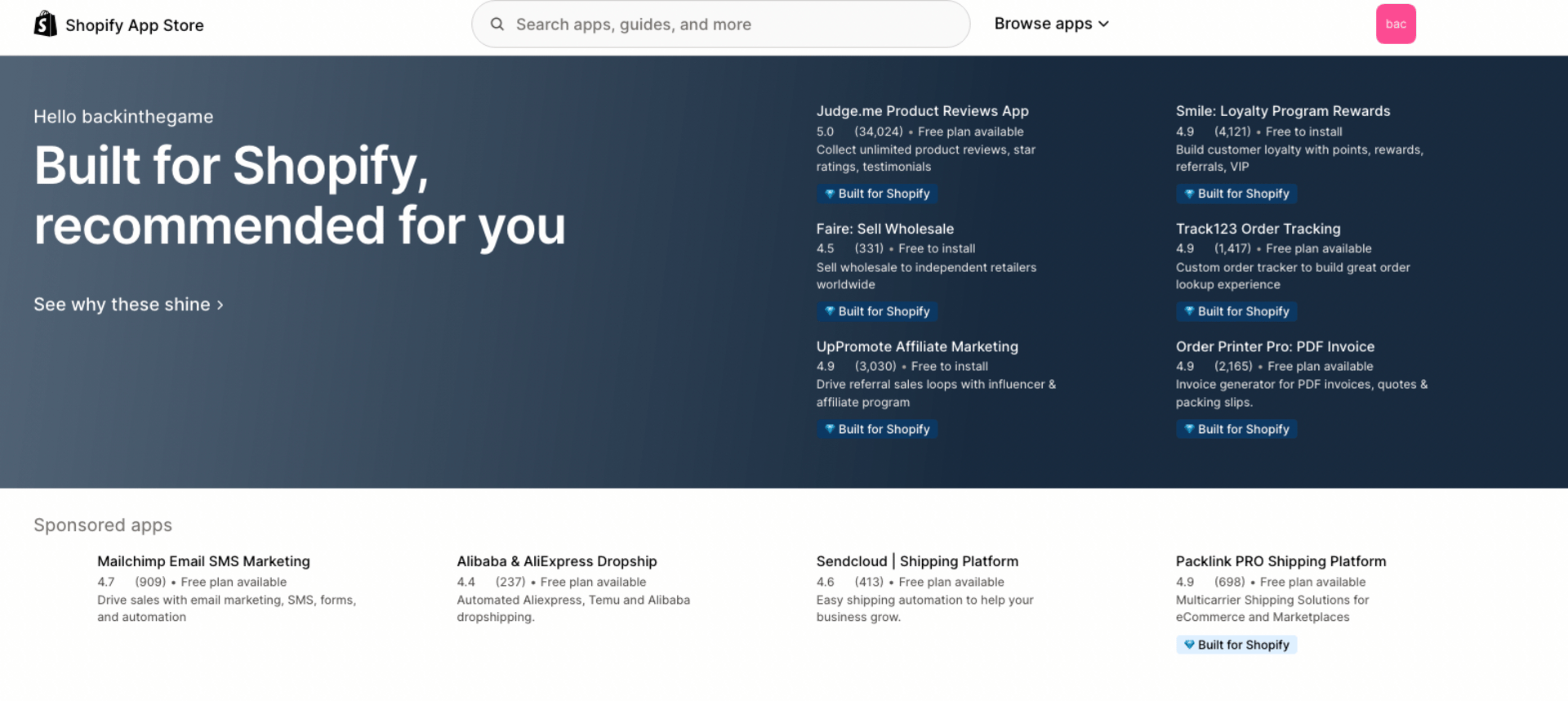Viewport: 1568px width, 701px height.
Task: Open Alibaba & AliExpress Dropship sponsored app
Action: pos(556,561)
